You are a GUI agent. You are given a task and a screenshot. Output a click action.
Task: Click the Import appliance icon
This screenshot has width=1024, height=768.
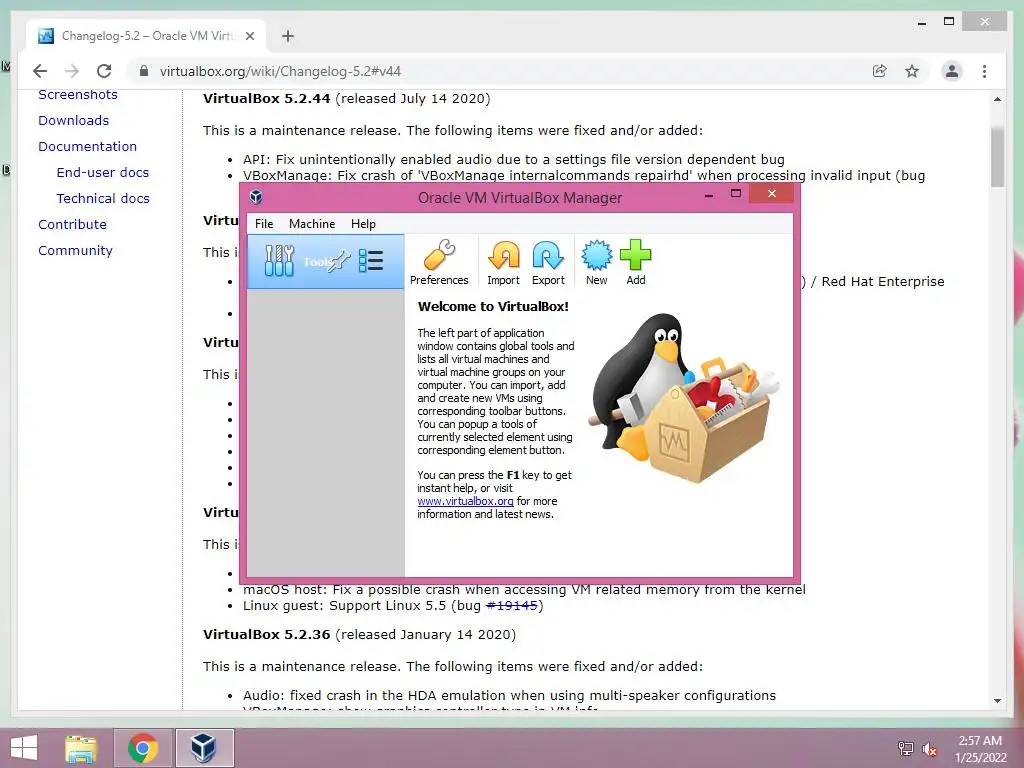(x=504, y=262)
